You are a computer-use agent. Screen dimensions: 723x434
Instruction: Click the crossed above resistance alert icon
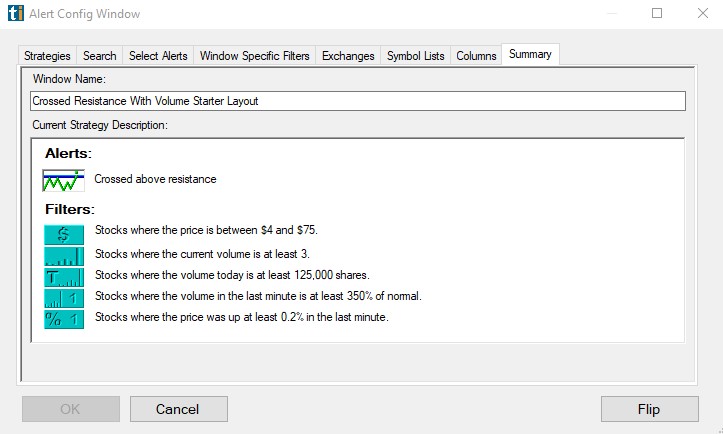[x=64, y=180]
